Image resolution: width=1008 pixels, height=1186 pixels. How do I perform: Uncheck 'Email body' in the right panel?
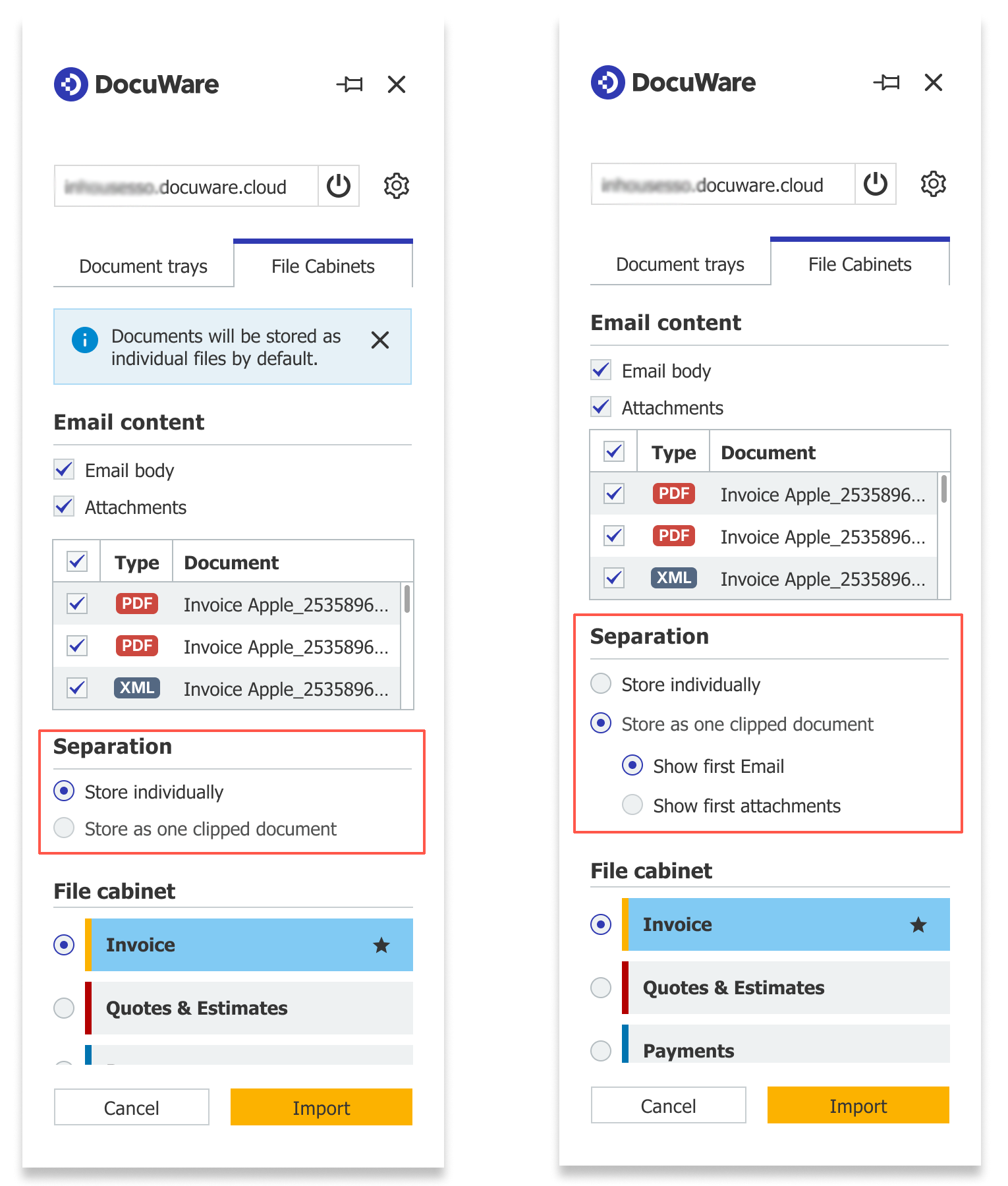[x=601, y=370]
